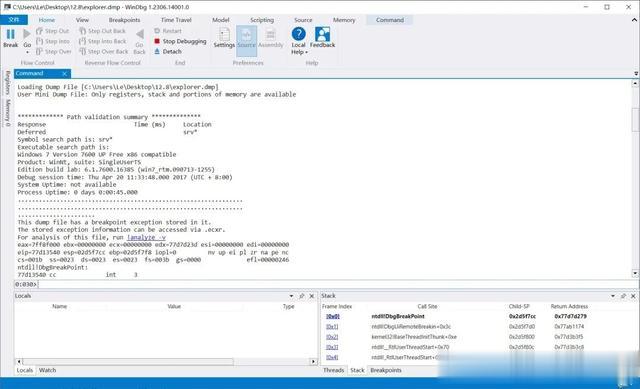Screen dimensions: 640x389
Task: Open the Locals panel options dropdown
Action: coord(291,296)
